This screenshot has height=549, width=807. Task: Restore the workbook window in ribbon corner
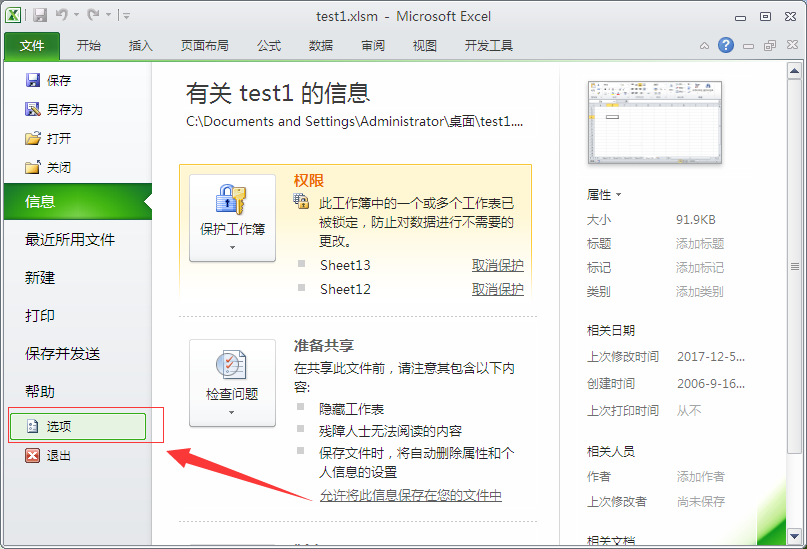pyautogui.click(x=770, y=46)
